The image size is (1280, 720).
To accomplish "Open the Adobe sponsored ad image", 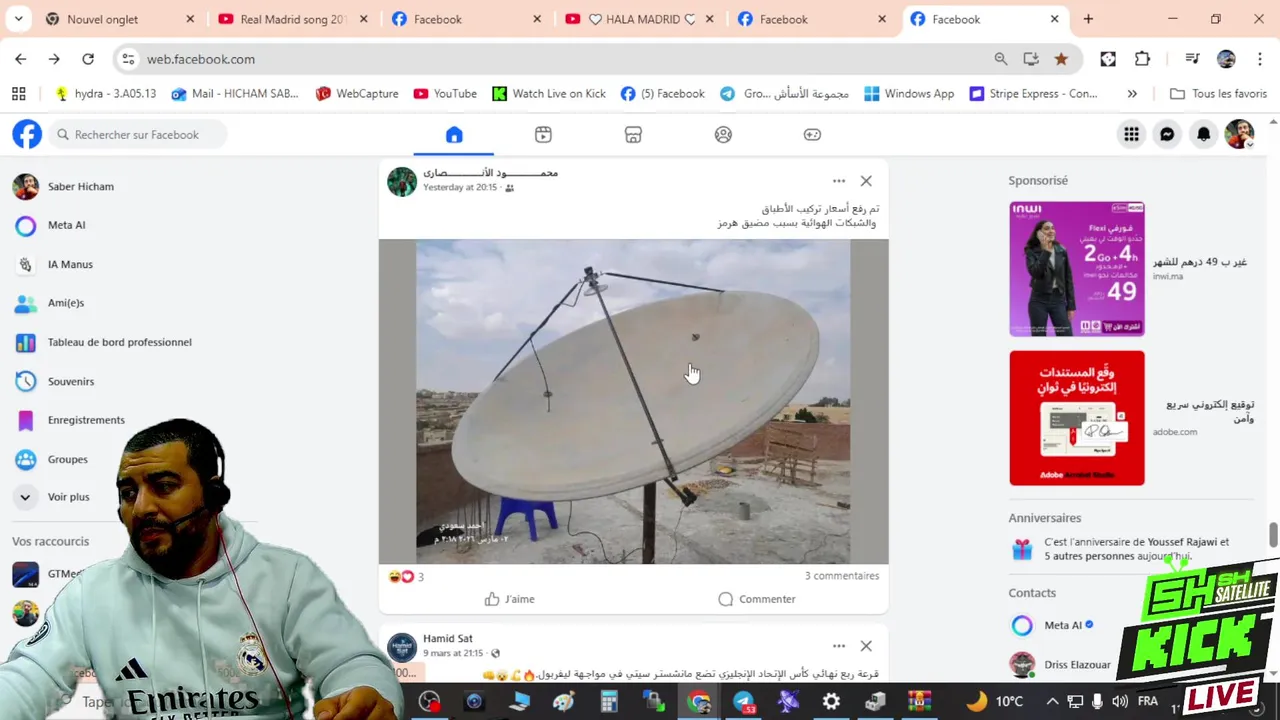I will point(1077,418).
